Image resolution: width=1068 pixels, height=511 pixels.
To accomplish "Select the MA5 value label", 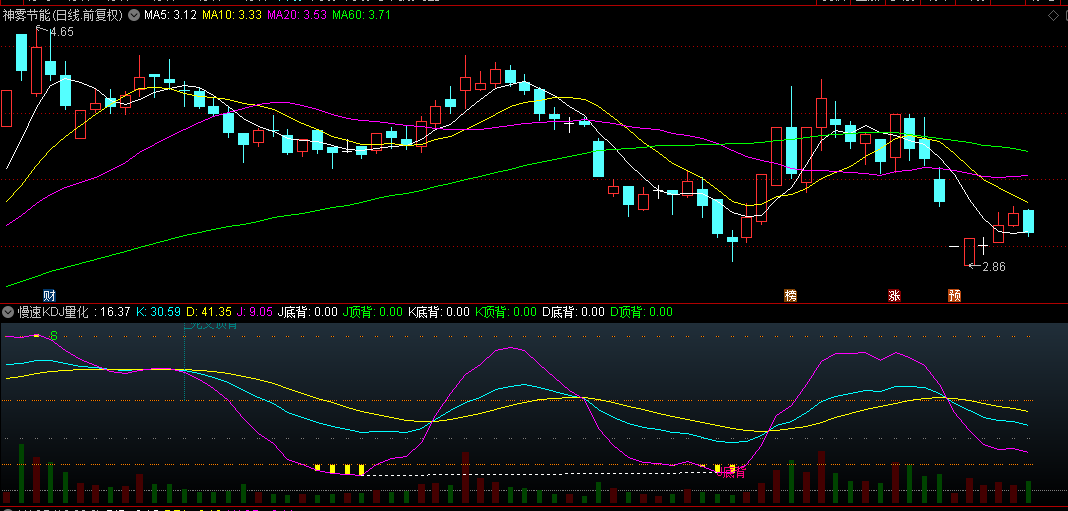I will [170, 16].
